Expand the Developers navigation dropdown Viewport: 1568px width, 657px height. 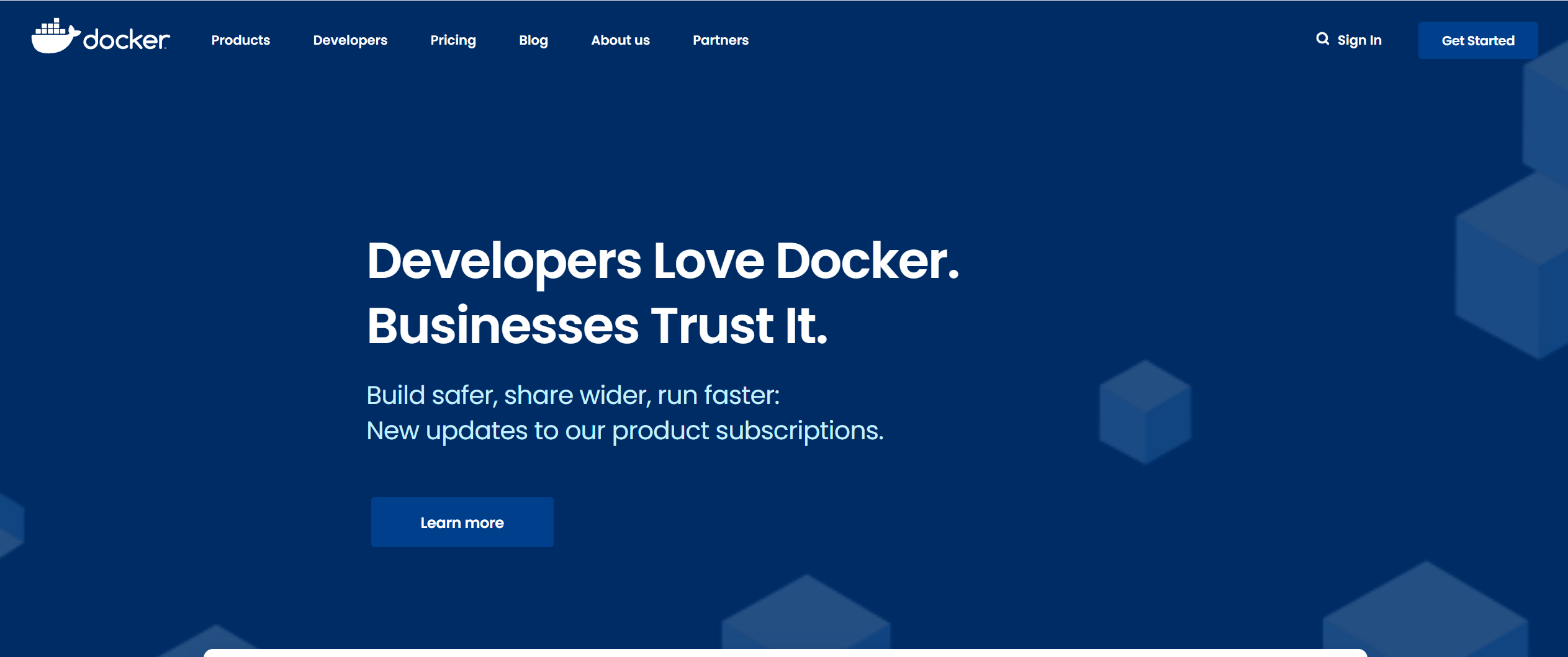click(349, 40)
